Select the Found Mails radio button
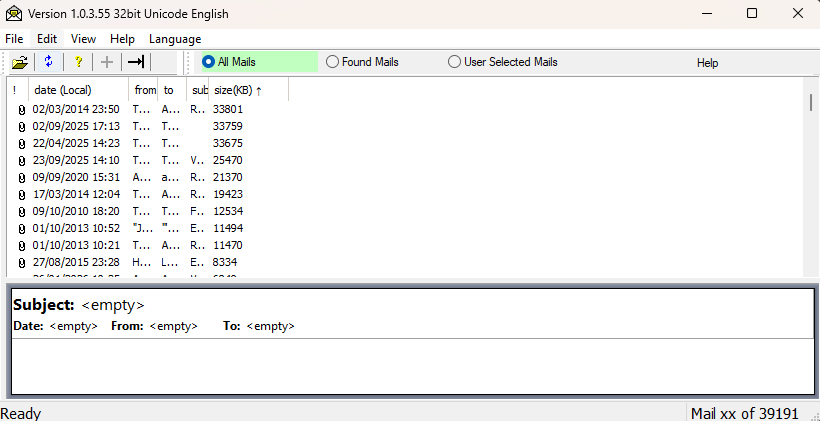This screenshot has height=421, width=820. coord(332,62)
